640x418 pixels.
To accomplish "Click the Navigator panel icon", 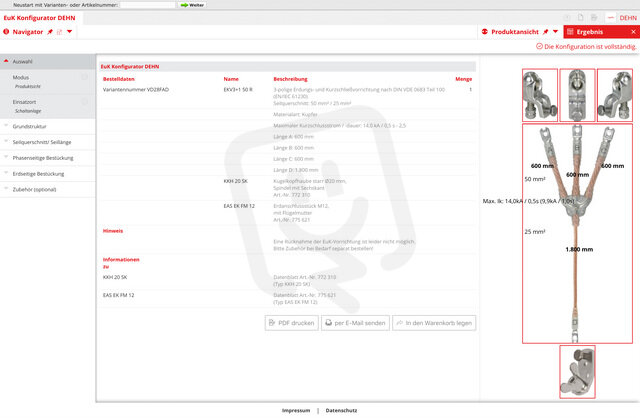I will [6, 31].
